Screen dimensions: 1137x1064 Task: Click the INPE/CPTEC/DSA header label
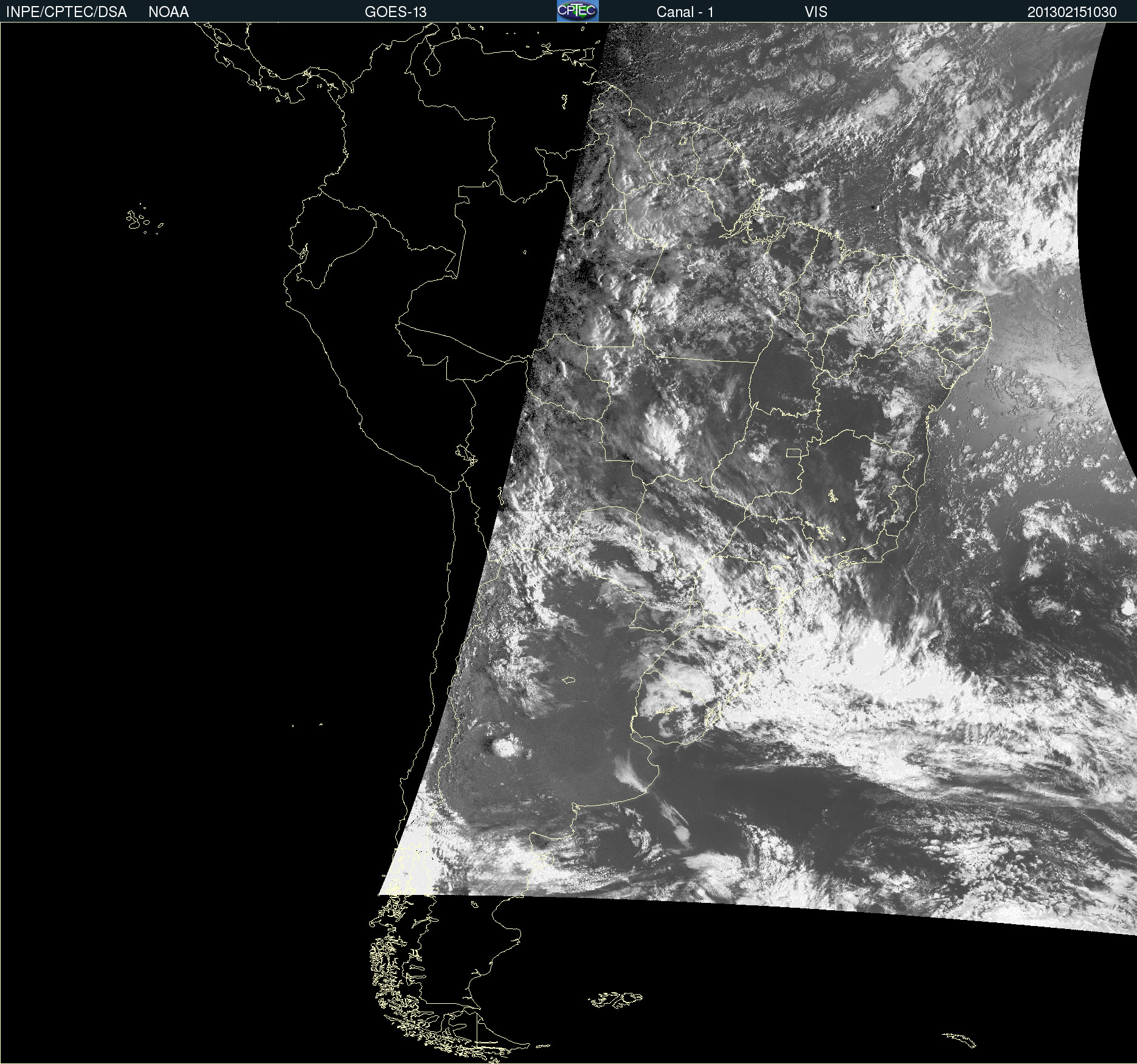66,12
